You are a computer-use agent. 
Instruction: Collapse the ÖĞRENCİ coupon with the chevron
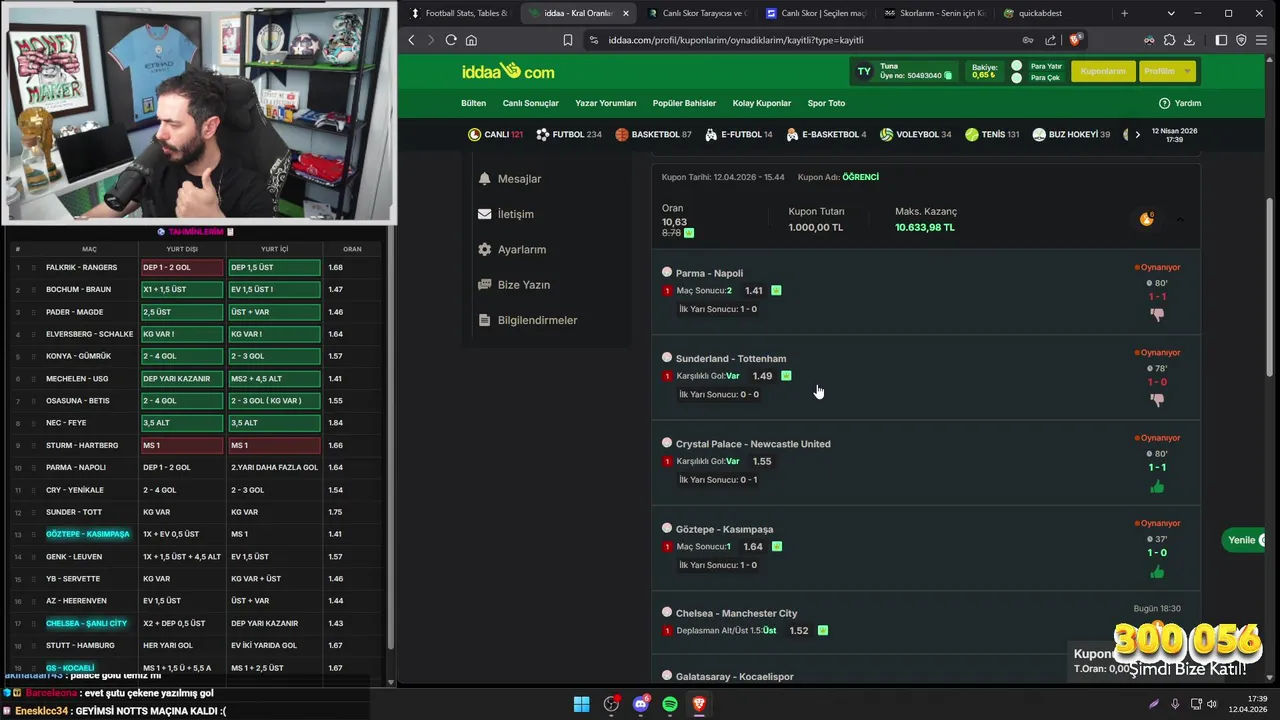[1180, 219]
